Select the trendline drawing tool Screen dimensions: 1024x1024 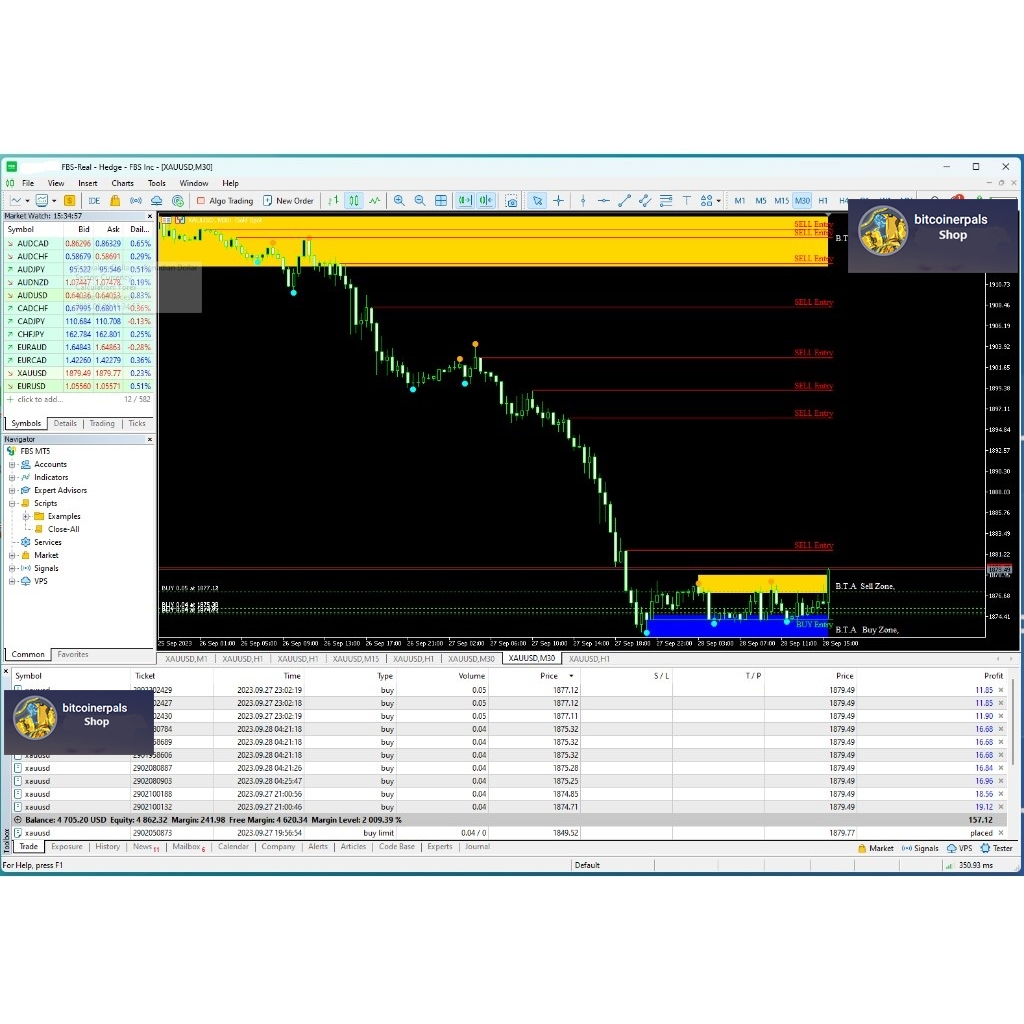pyautogui.click(x=624, y=201)
